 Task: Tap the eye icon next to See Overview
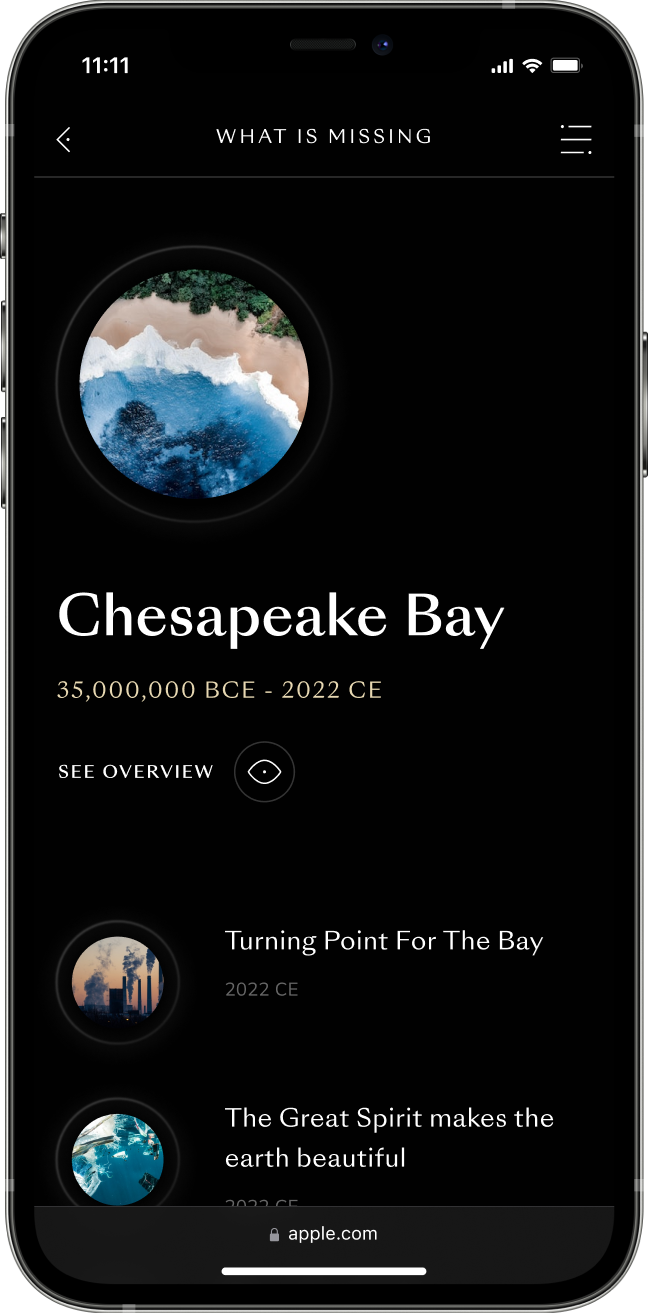264,772
